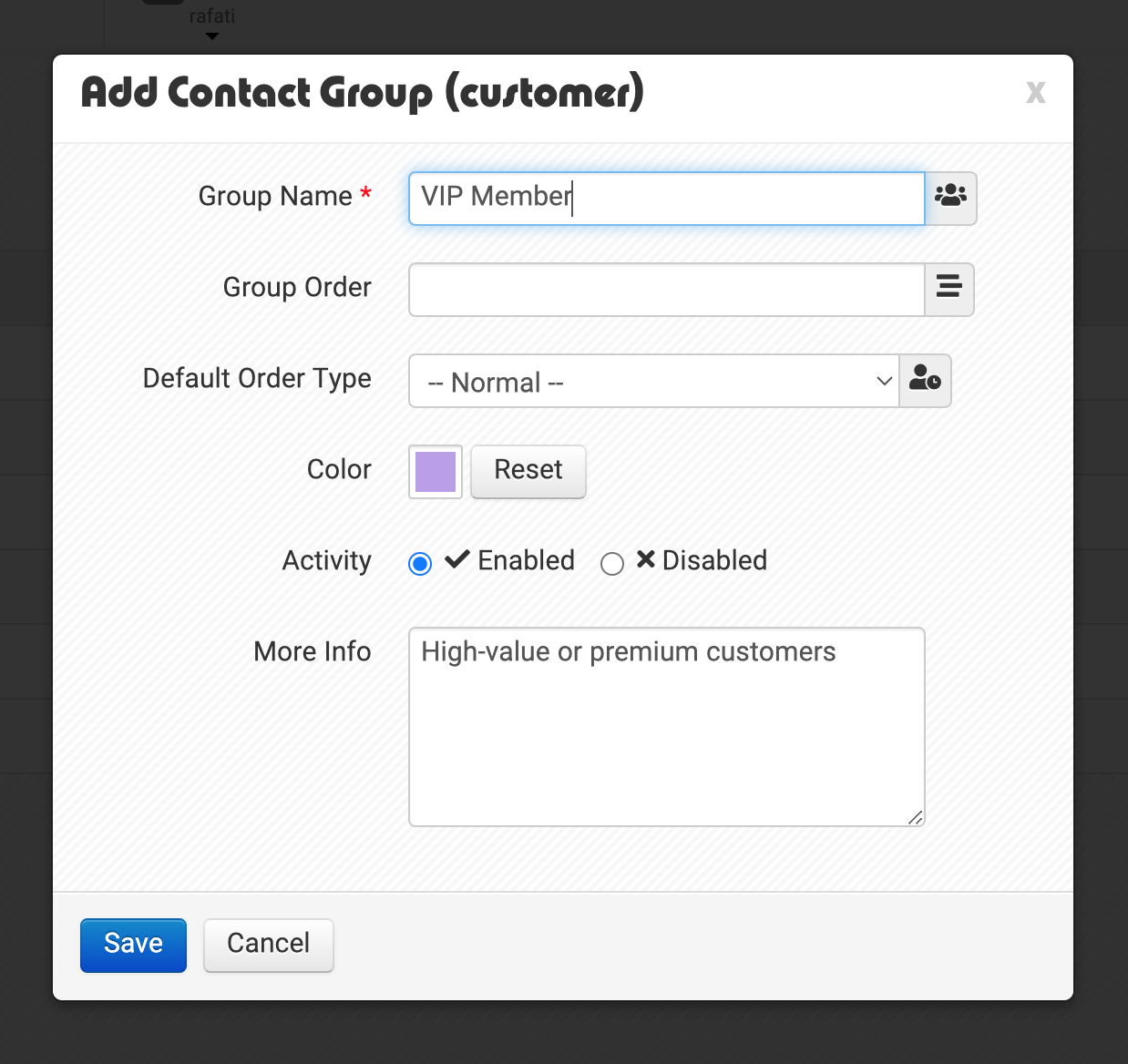This screenshot has width=1128, height=1064.
Task: Open the Default Order Type dropdown
Action: (654, 381)
